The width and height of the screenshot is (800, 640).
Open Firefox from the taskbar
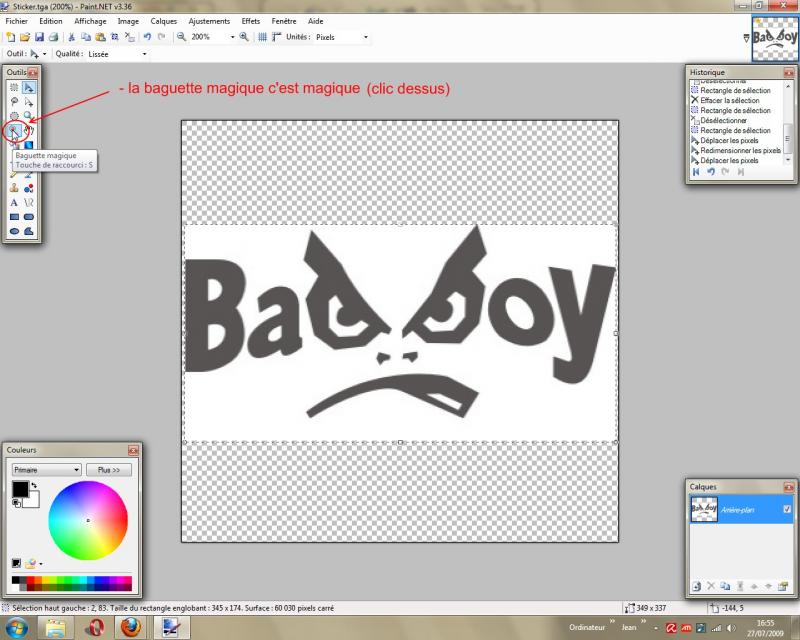click(131, 627)
